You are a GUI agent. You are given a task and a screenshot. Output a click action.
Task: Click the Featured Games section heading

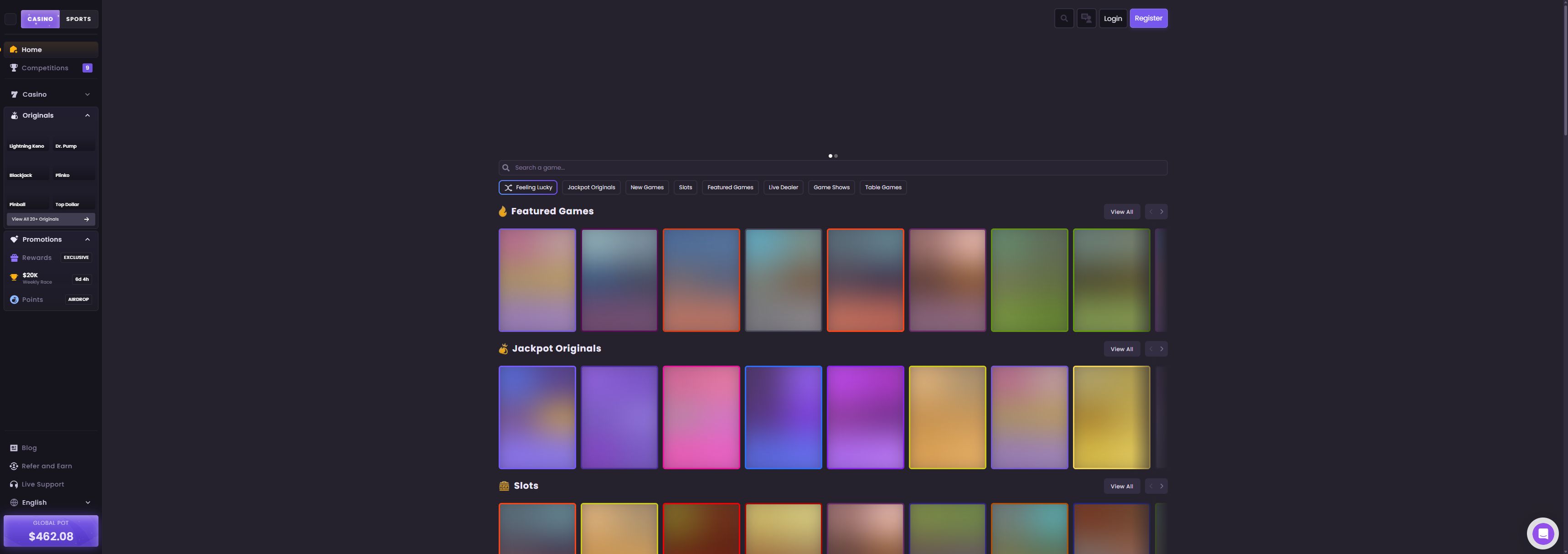point(552,211)
